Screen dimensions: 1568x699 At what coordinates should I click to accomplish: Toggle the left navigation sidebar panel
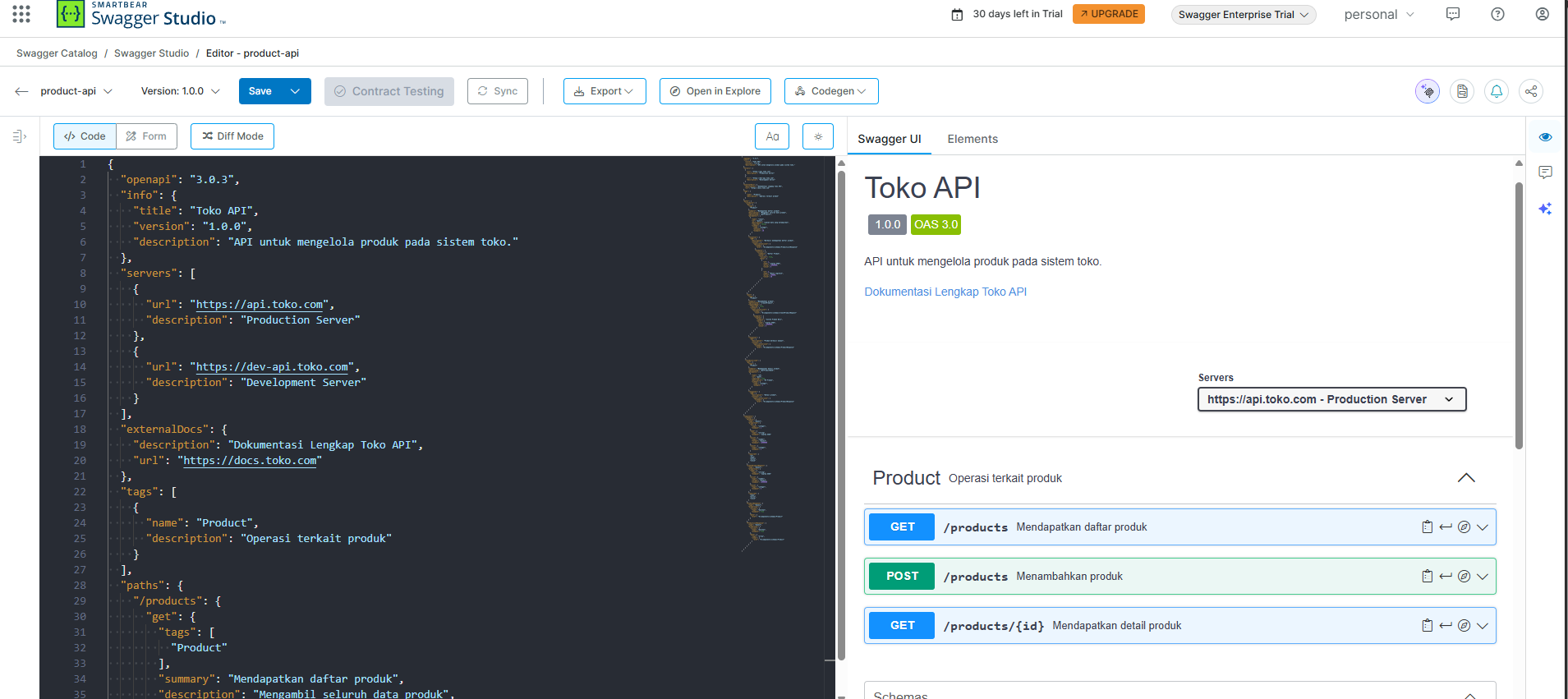(20, 136)
